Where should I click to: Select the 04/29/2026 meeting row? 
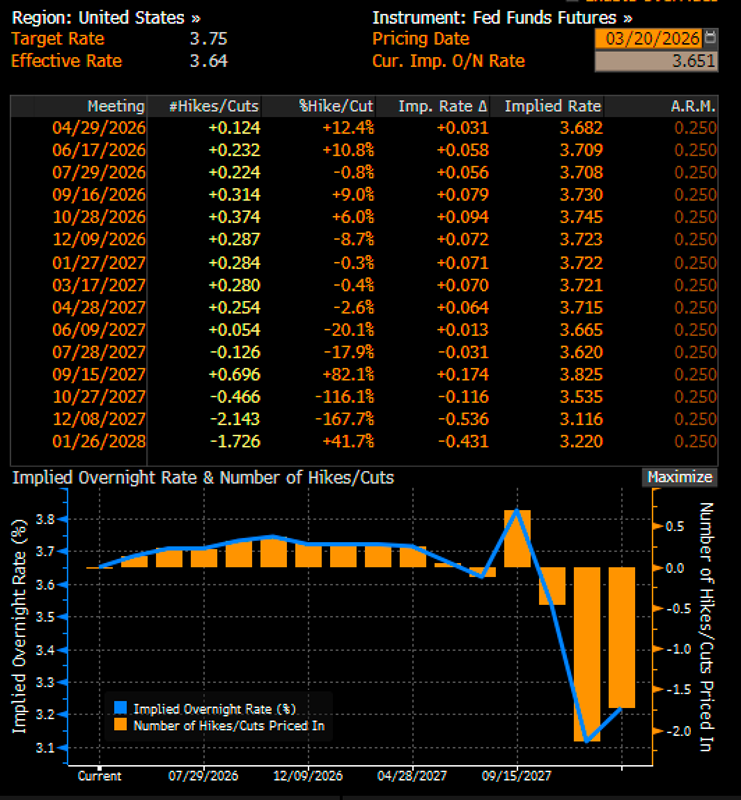[99, 128]
